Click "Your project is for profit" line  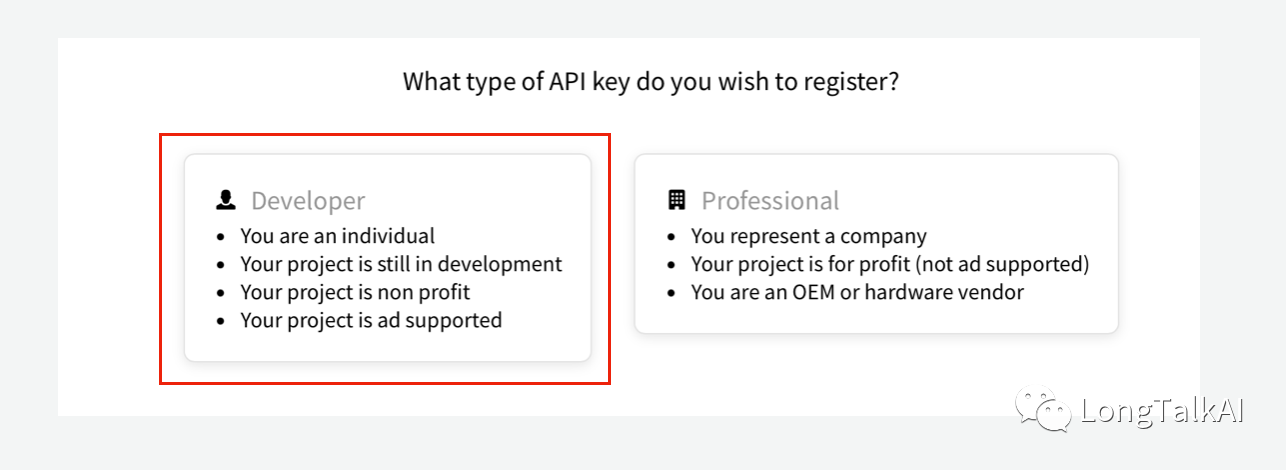(x=890, y=265)
